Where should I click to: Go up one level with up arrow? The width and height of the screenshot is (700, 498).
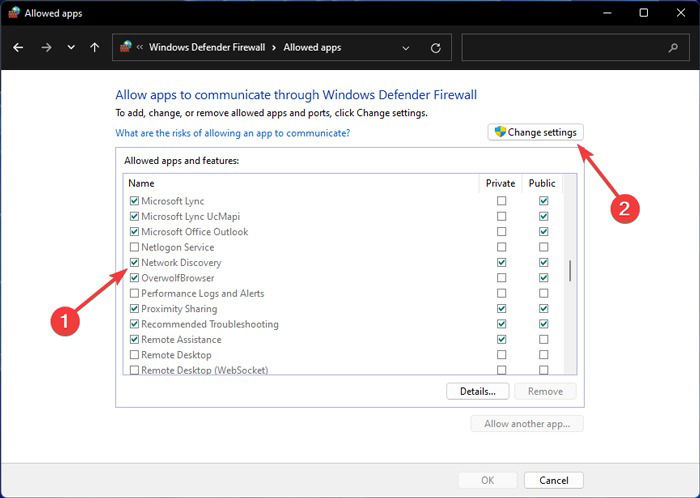click(94, 47)
